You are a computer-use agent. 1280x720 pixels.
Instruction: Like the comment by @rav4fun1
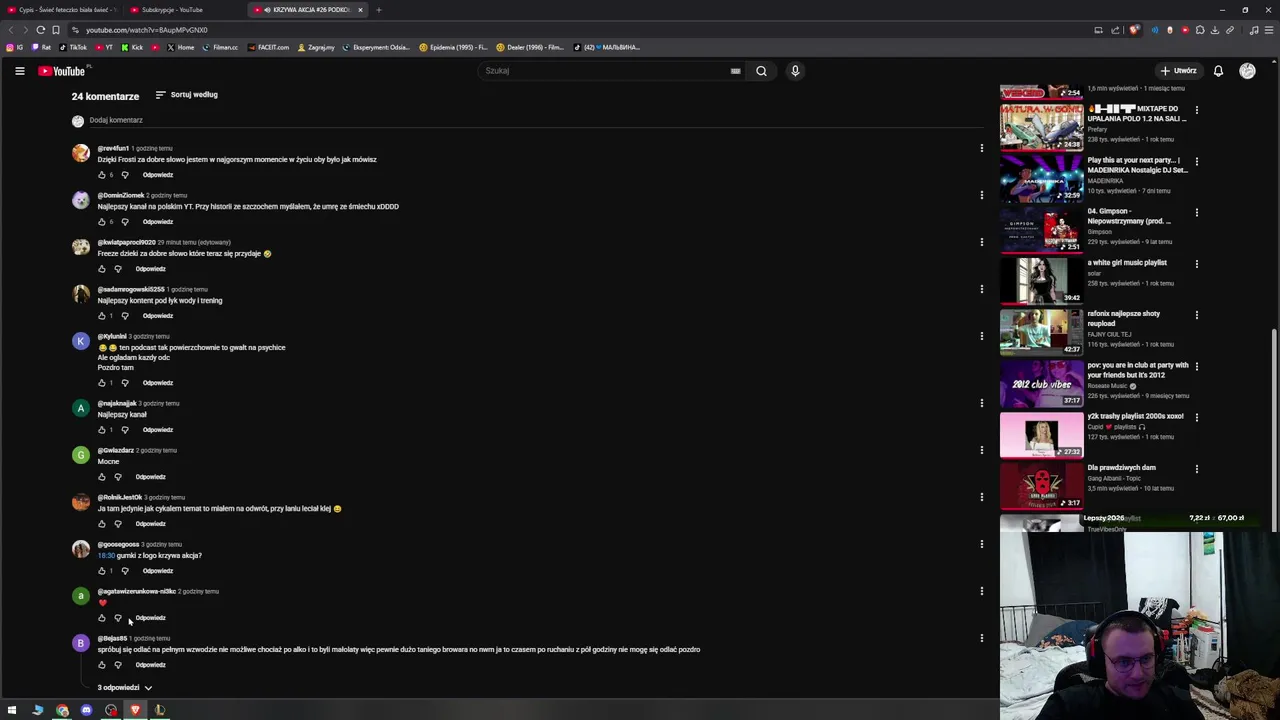pyautogui.click(x=101, y=175)
